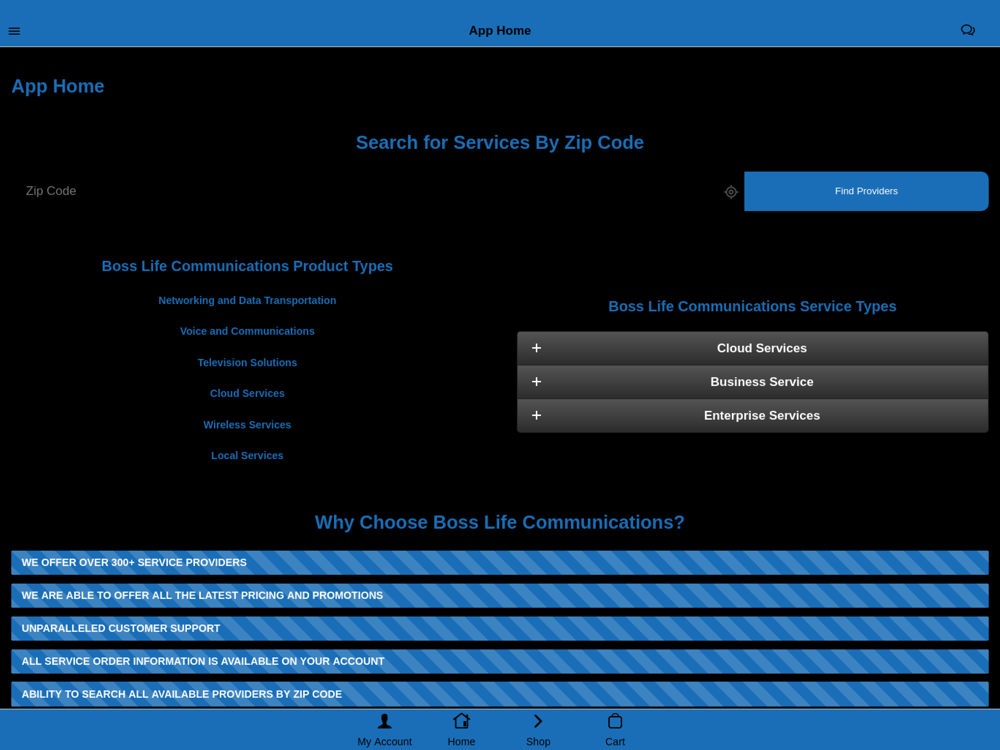Click 'Boss Life Communications Service Types' heading

click(753, 307)
